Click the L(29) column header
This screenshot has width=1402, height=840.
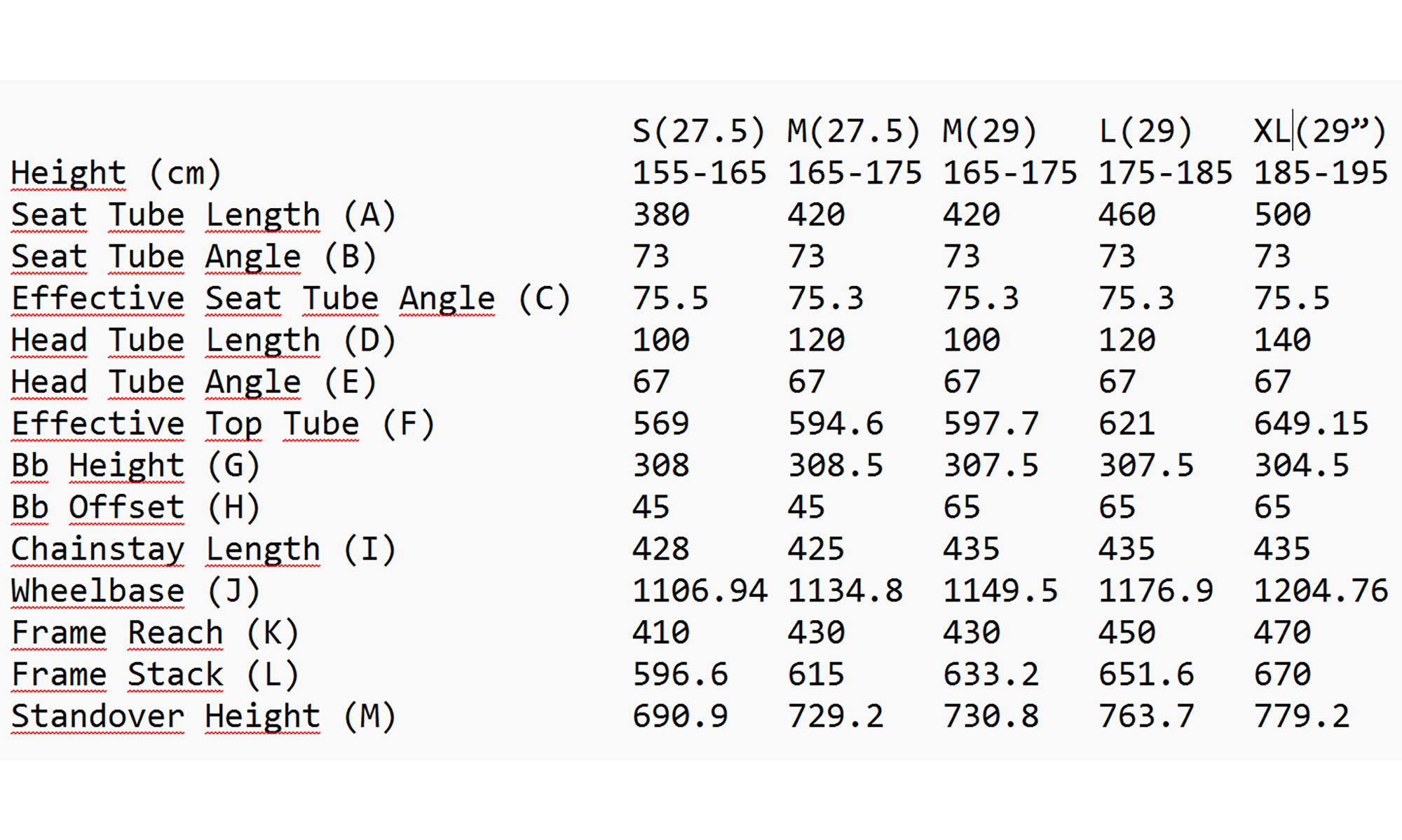click(1145, 131)
